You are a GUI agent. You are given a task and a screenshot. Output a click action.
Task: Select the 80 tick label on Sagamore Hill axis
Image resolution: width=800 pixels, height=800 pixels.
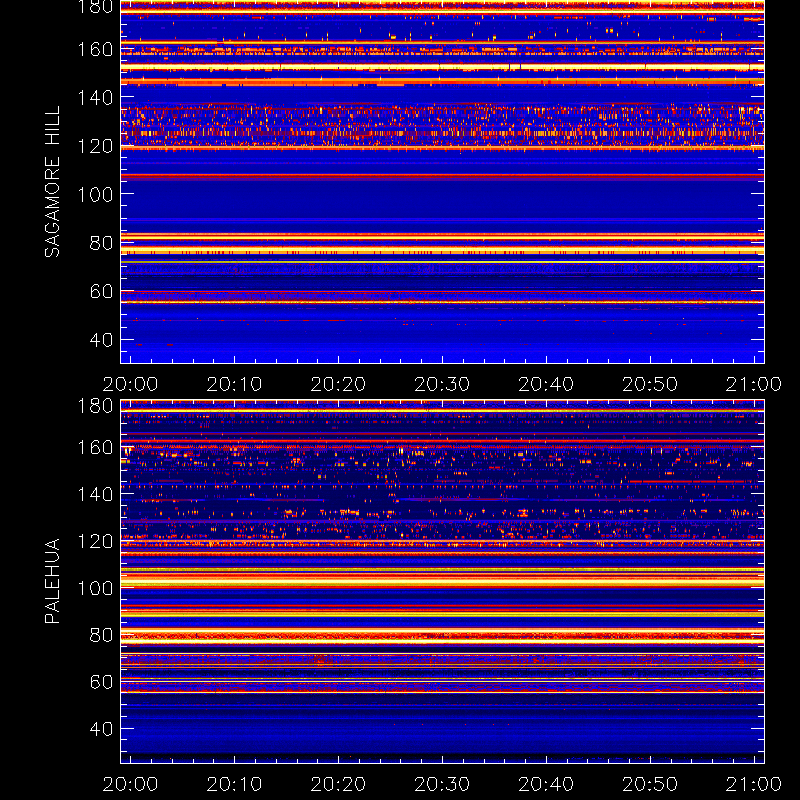(101, 242)
